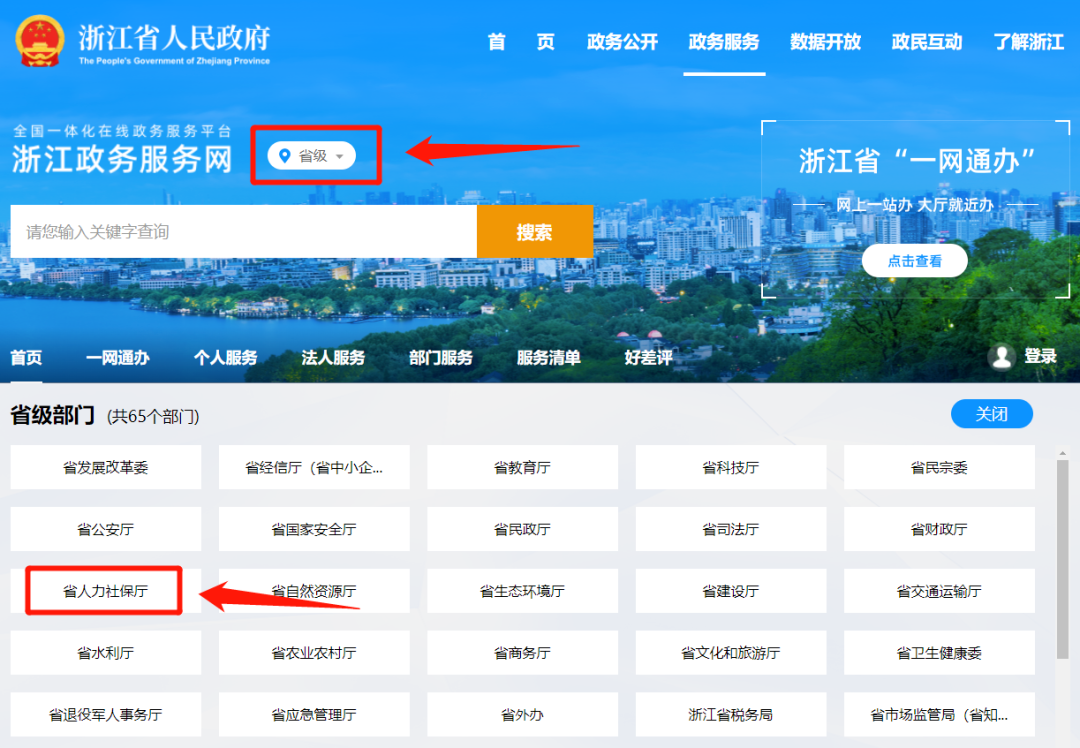Viewport: 1080px width, 748px height.
Task: Open the 省人力社保厅 department
Action: 105,591
